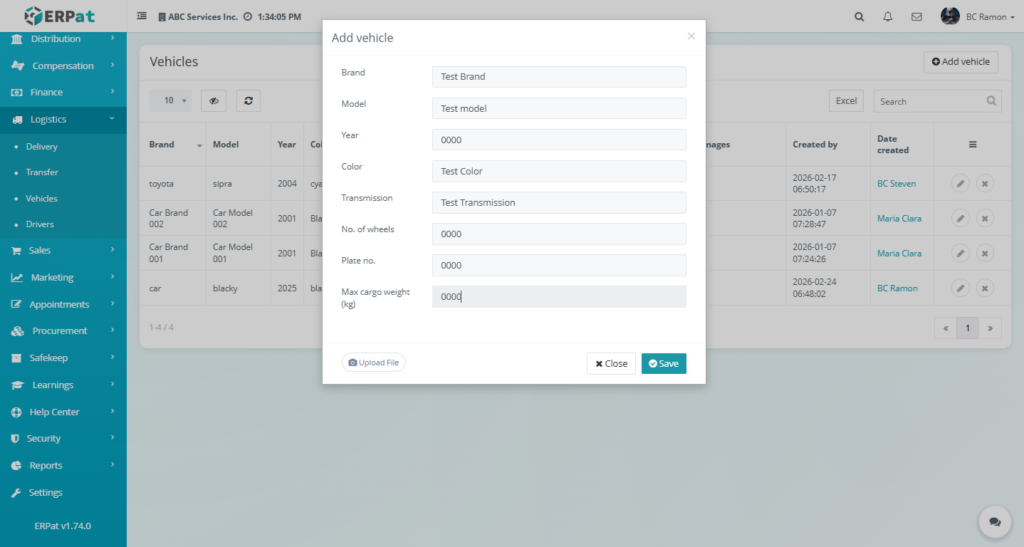The image size is (1024, 547).
Task: Open the chat bubble icon
Action: point(995,522)
